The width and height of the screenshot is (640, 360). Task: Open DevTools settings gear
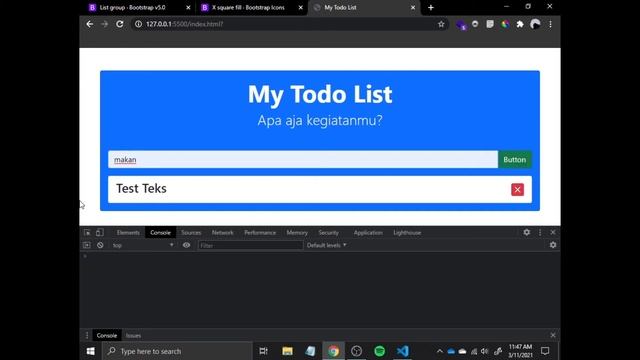tap(527, 232)
